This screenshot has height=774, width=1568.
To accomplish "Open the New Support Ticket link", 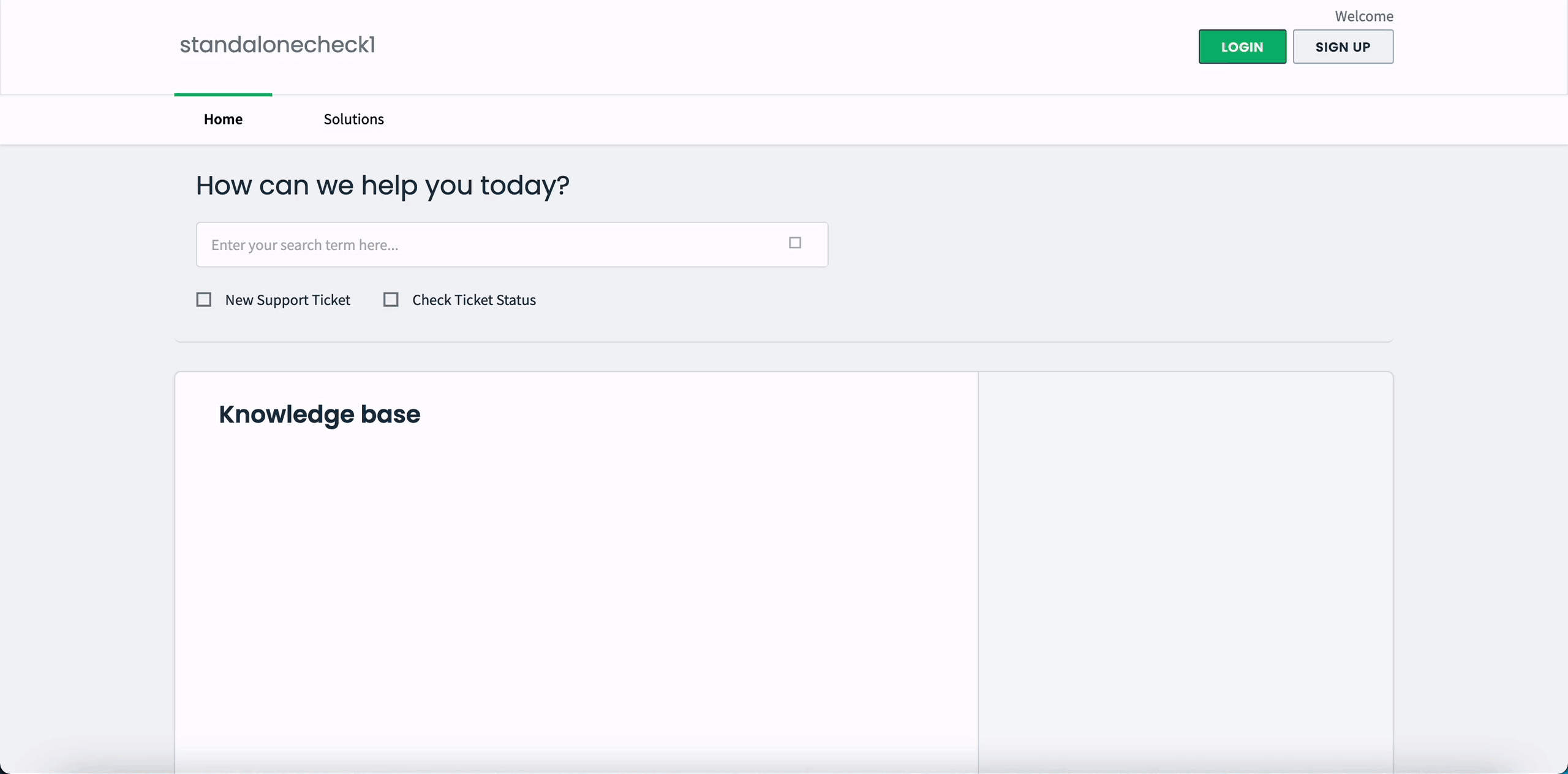I will (x=287, y=300).
